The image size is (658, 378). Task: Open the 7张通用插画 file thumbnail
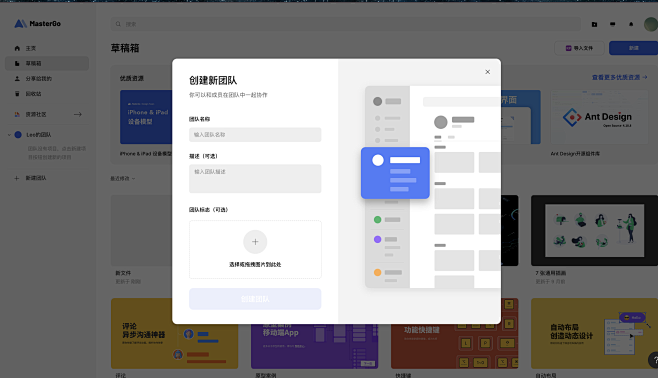594,230
